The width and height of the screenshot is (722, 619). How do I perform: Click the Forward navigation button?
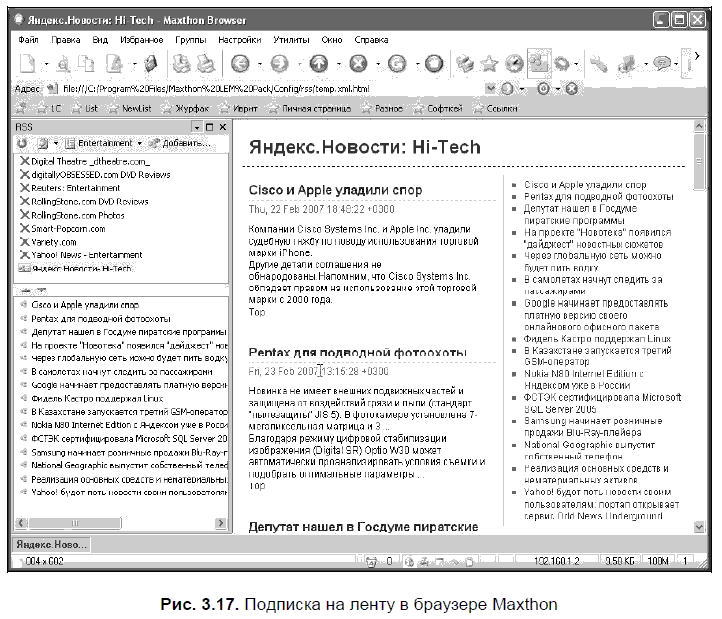(x=279, y=64)
